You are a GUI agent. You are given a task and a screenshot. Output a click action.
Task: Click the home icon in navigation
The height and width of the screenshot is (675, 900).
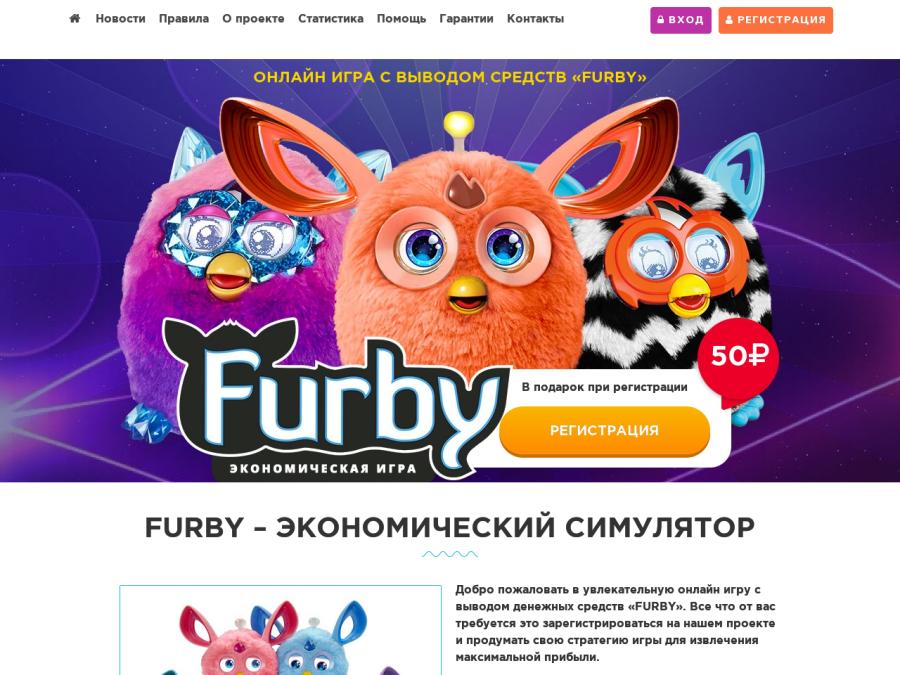click(75, 18)
